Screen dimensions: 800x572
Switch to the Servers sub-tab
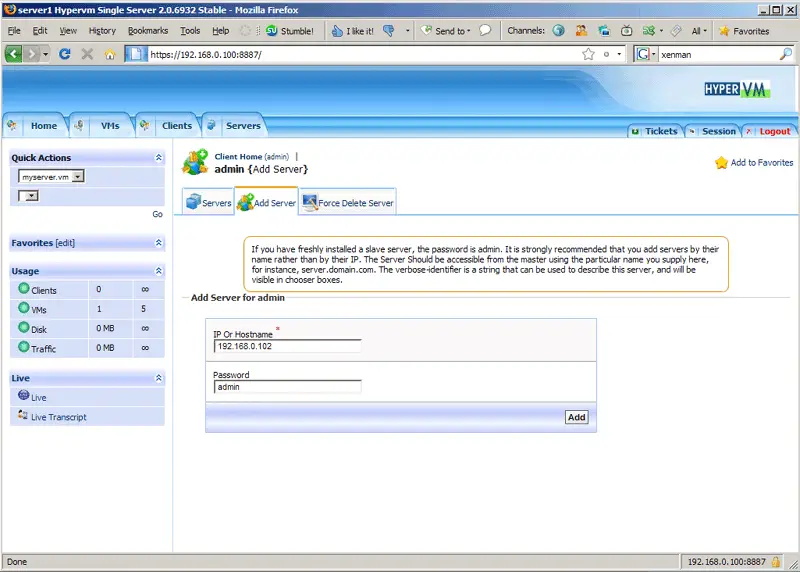208,202
